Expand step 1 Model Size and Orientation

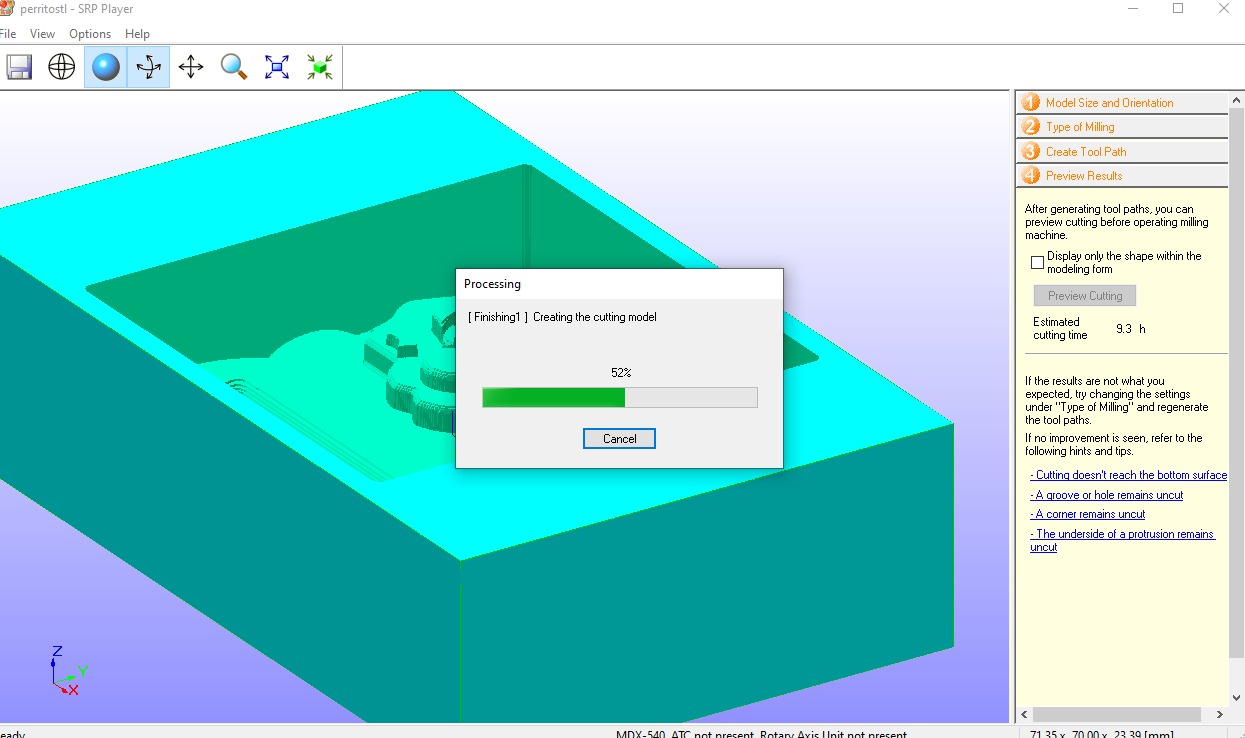pyautogui.click(x=1123, y=102)
